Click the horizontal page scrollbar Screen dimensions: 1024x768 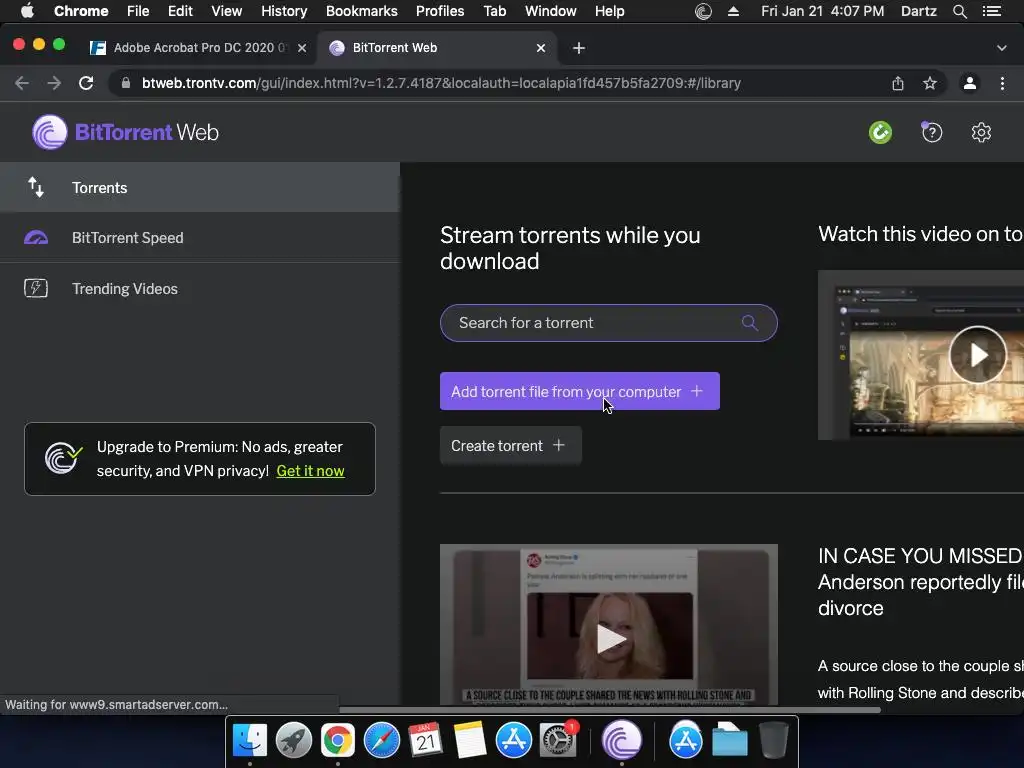pyautogui.click(x=610, y=710)
